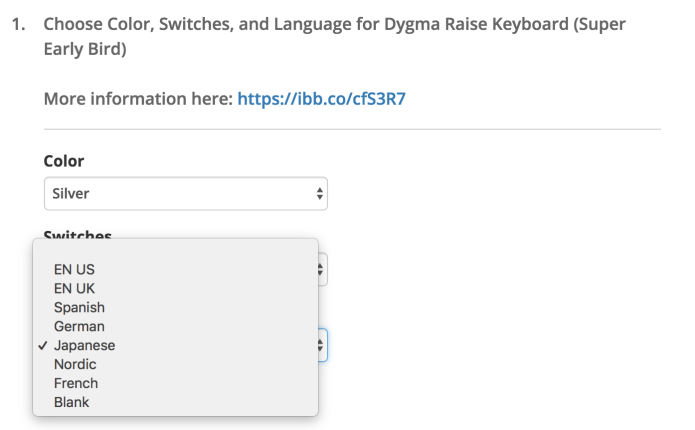Choose the EN UK layout option
This screenshot has height=430, width=695.
[74, 288]
